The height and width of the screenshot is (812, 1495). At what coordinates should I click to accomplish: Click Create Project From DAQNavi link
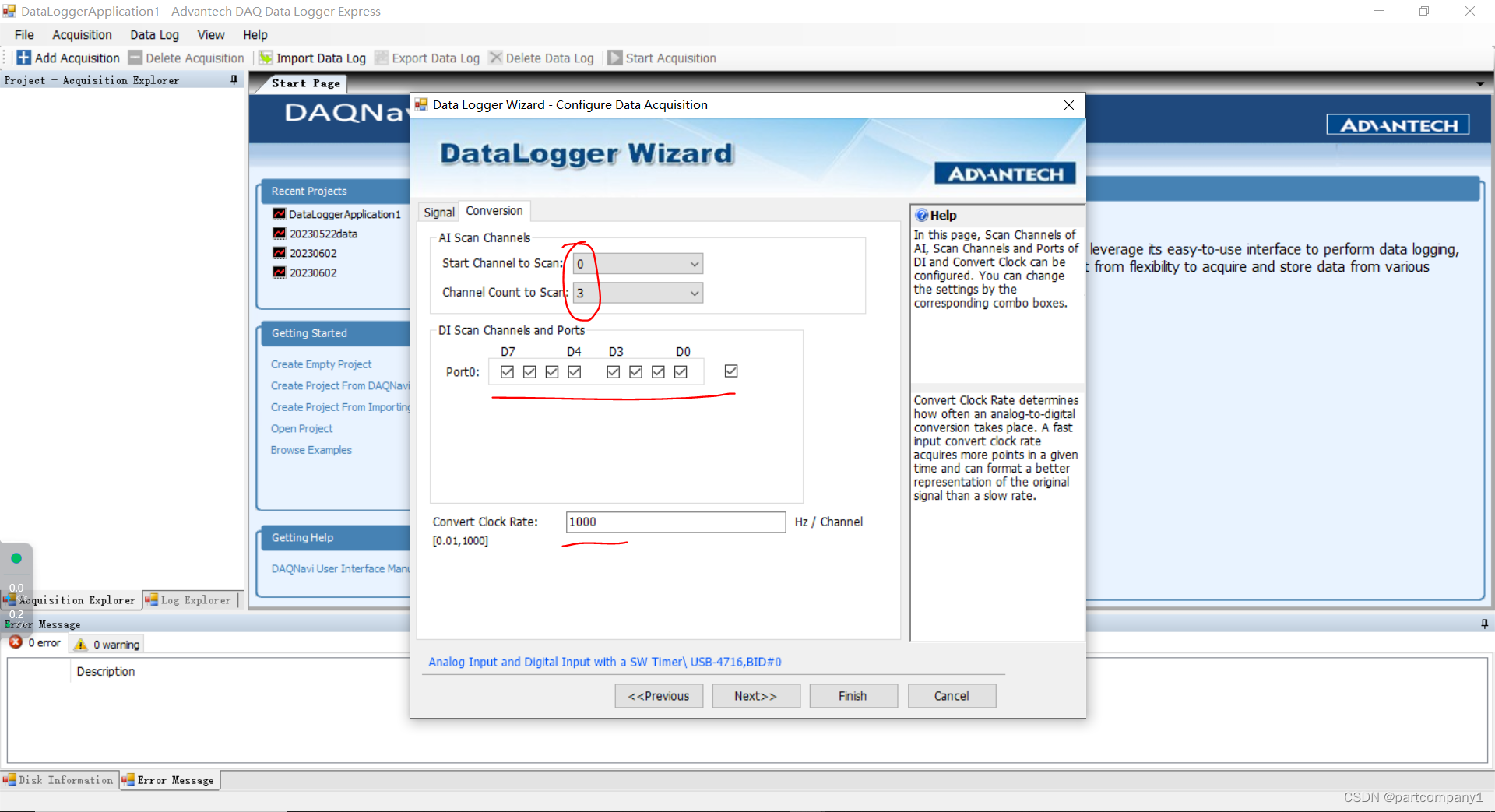coord(339,386)
